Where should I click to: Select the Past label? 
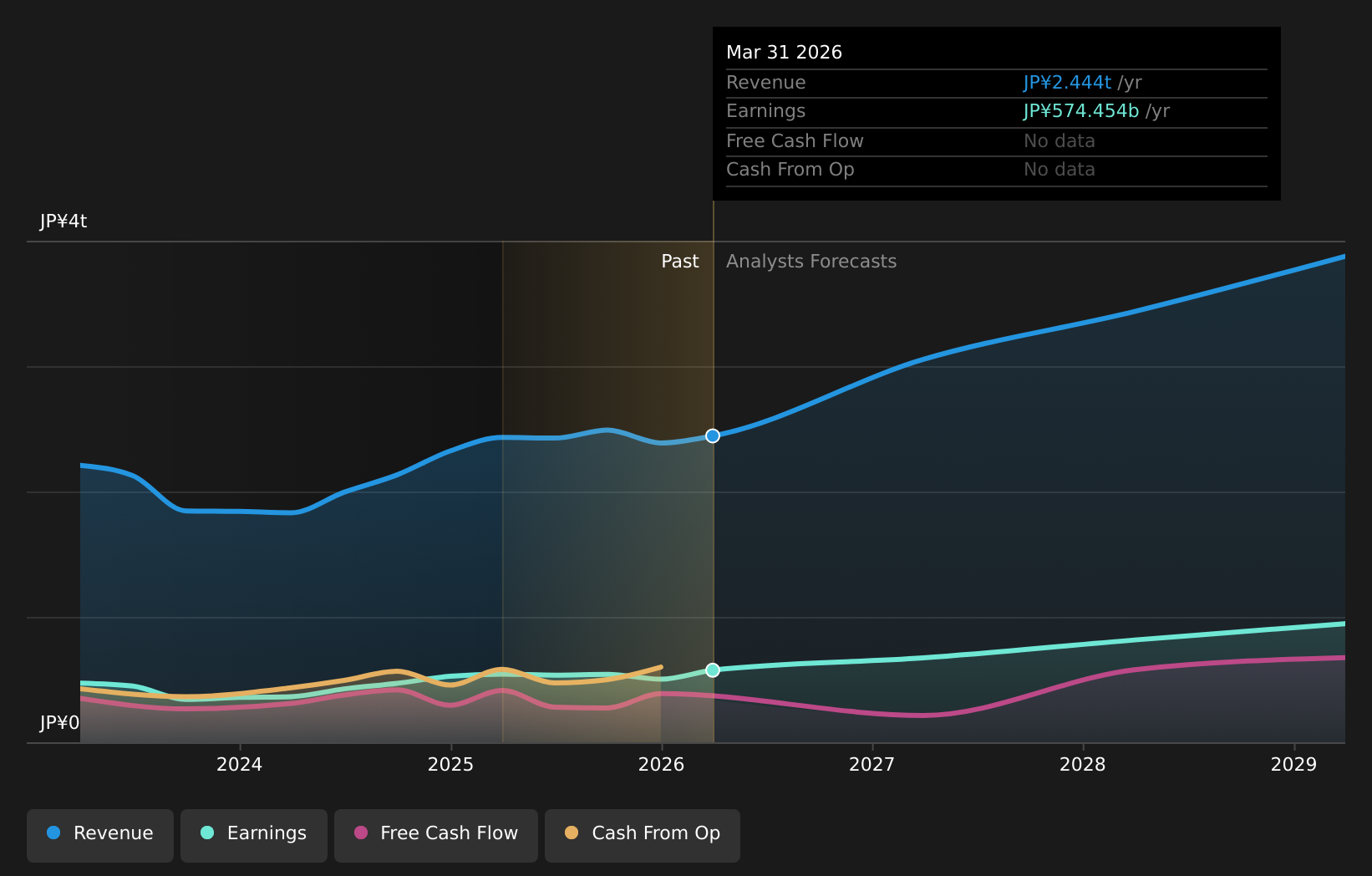pos(680,262)
